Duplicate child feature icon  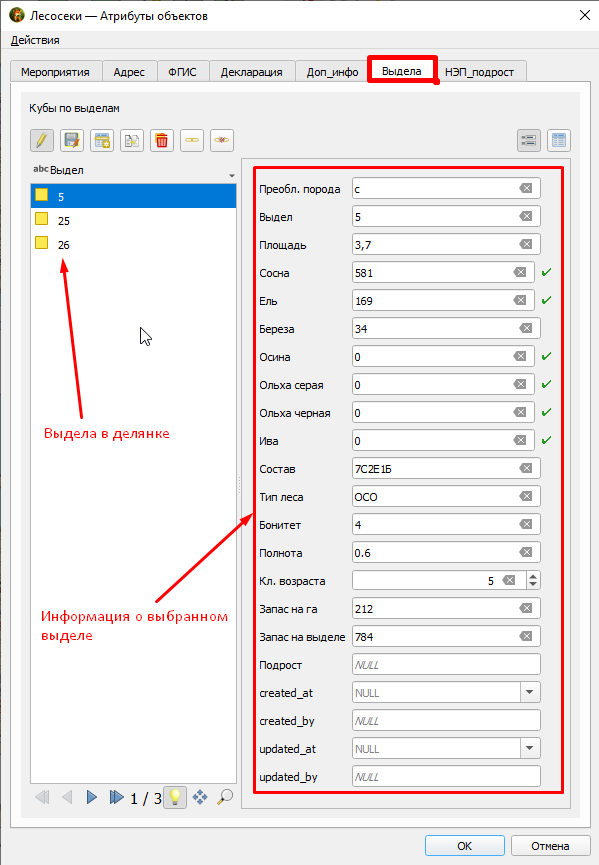132,140
